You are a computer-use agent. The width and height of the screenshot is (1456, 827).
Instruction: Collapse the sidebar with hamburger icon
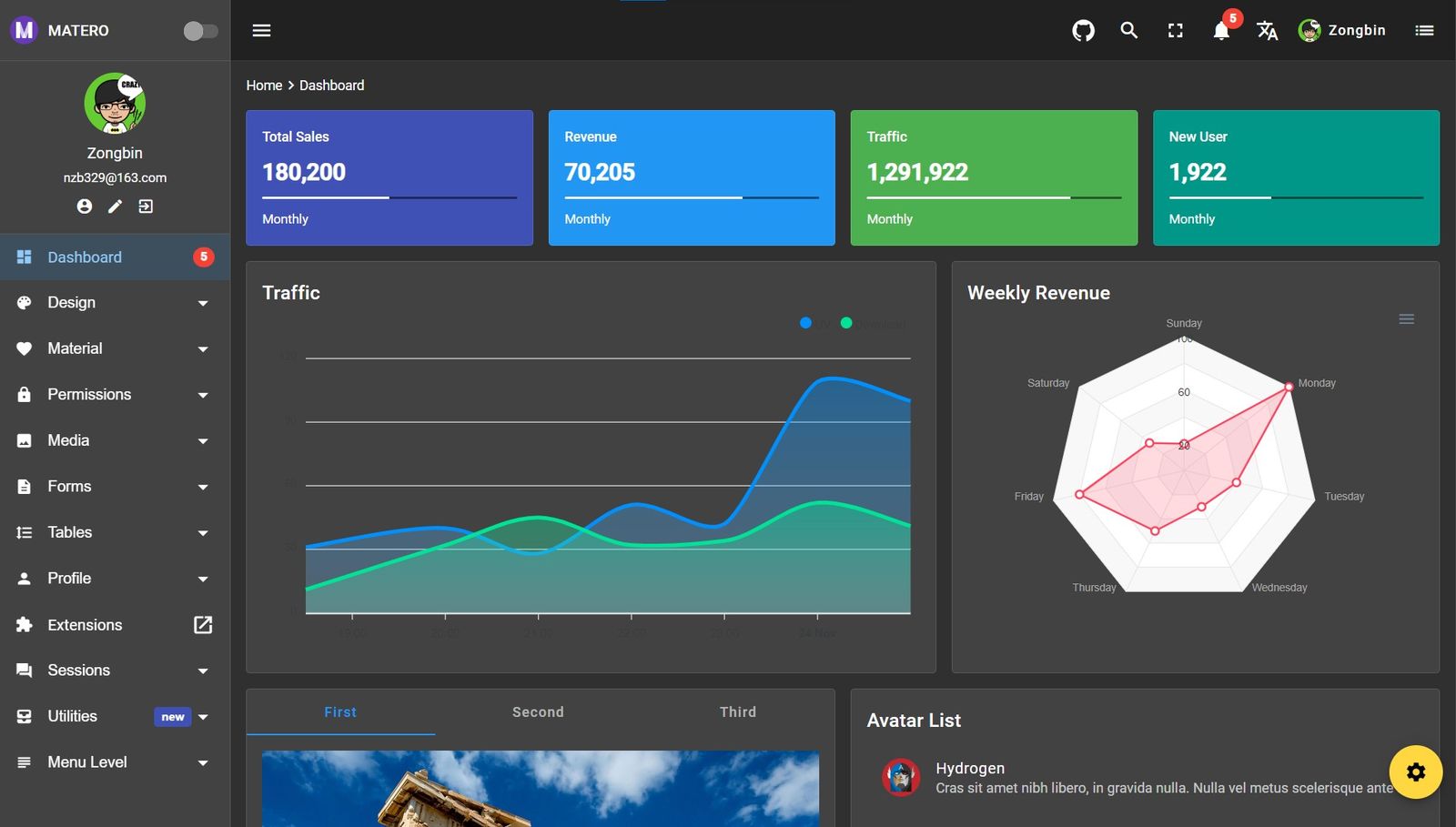point(261,31)
